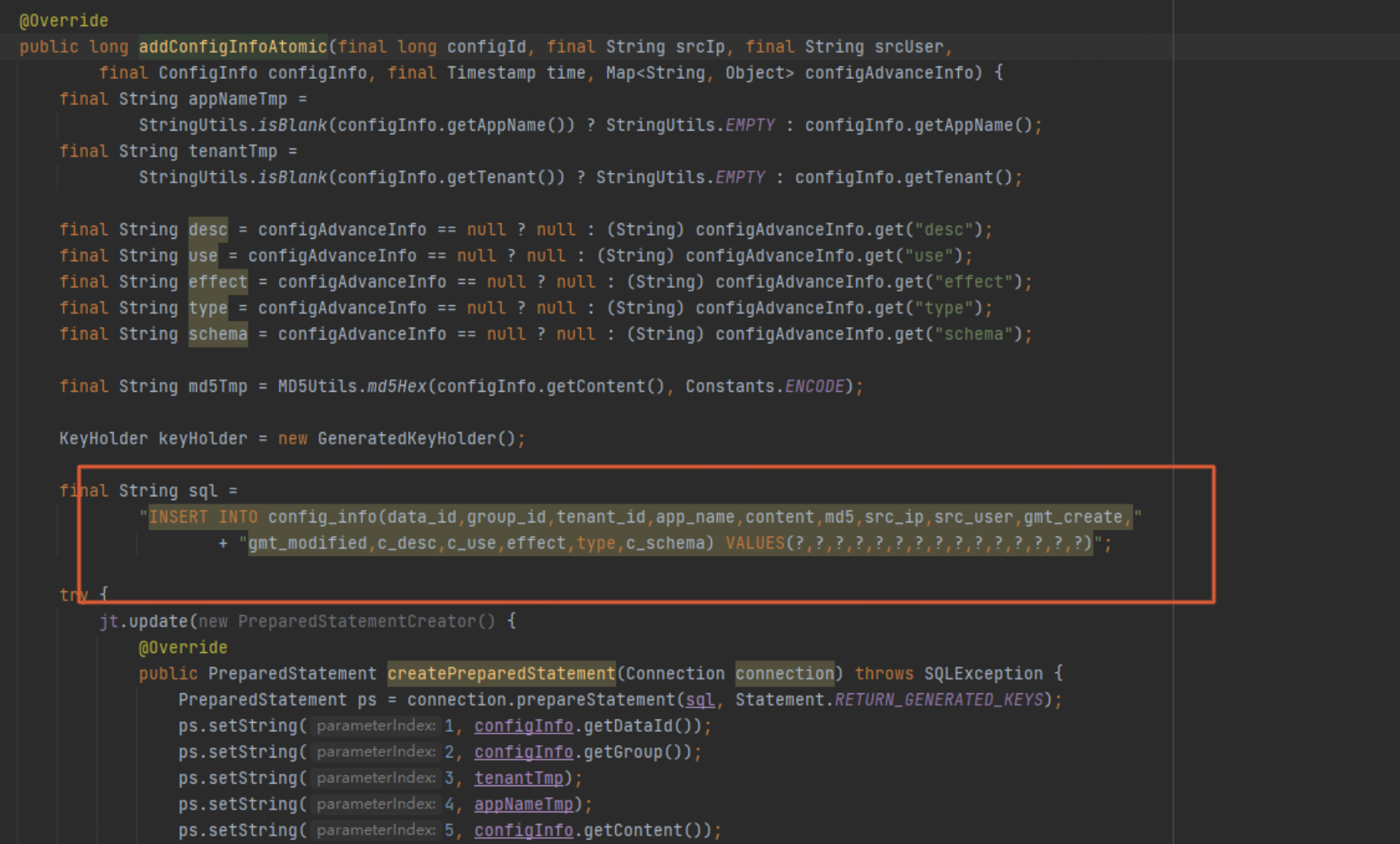Click getTenant() inside the isBlank call
Image resolution: width=1400 pixels, height=844 pixels.
(501, 178)
